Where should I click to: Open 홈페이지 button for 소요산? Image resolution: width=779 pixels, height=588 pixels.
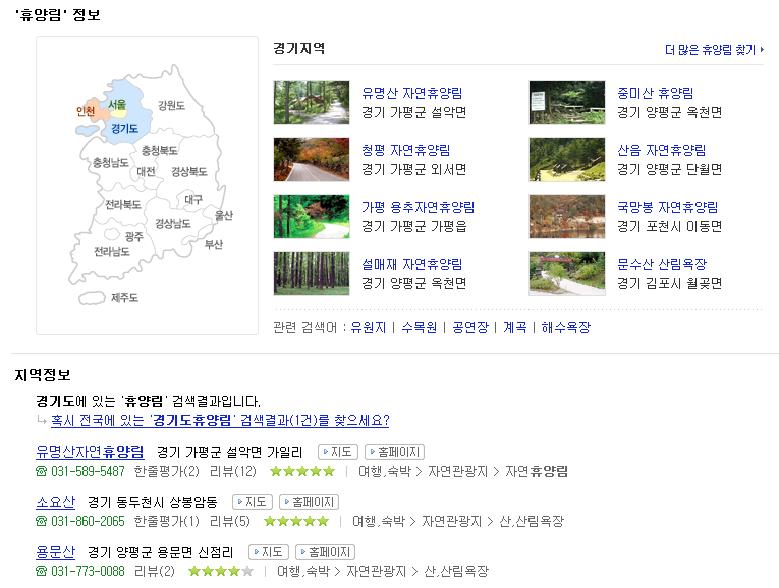[x=309, y=502]
